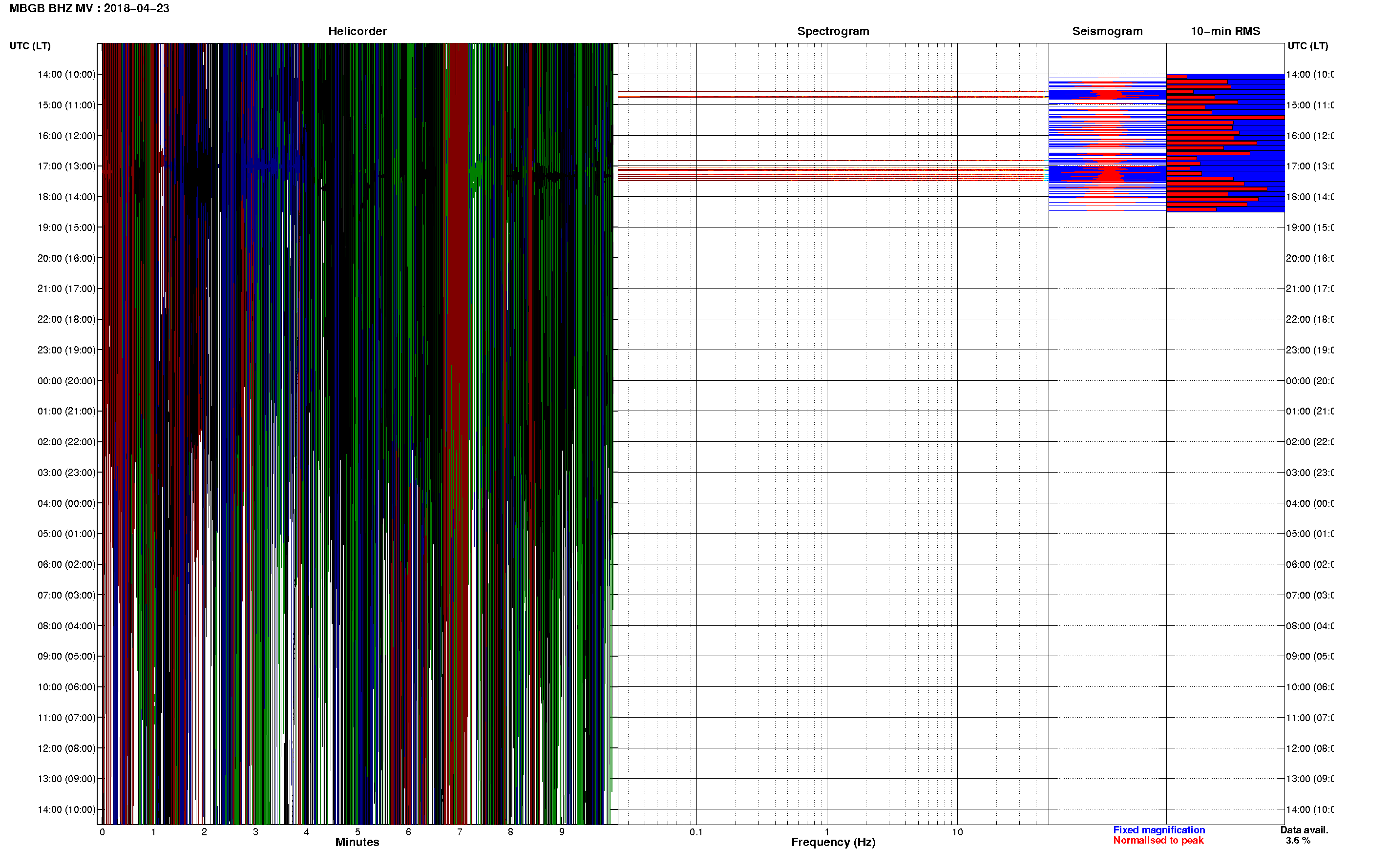Click left-axis label '11:00 (07:00)'
The image size is (1389, 868).
(66, 718)
